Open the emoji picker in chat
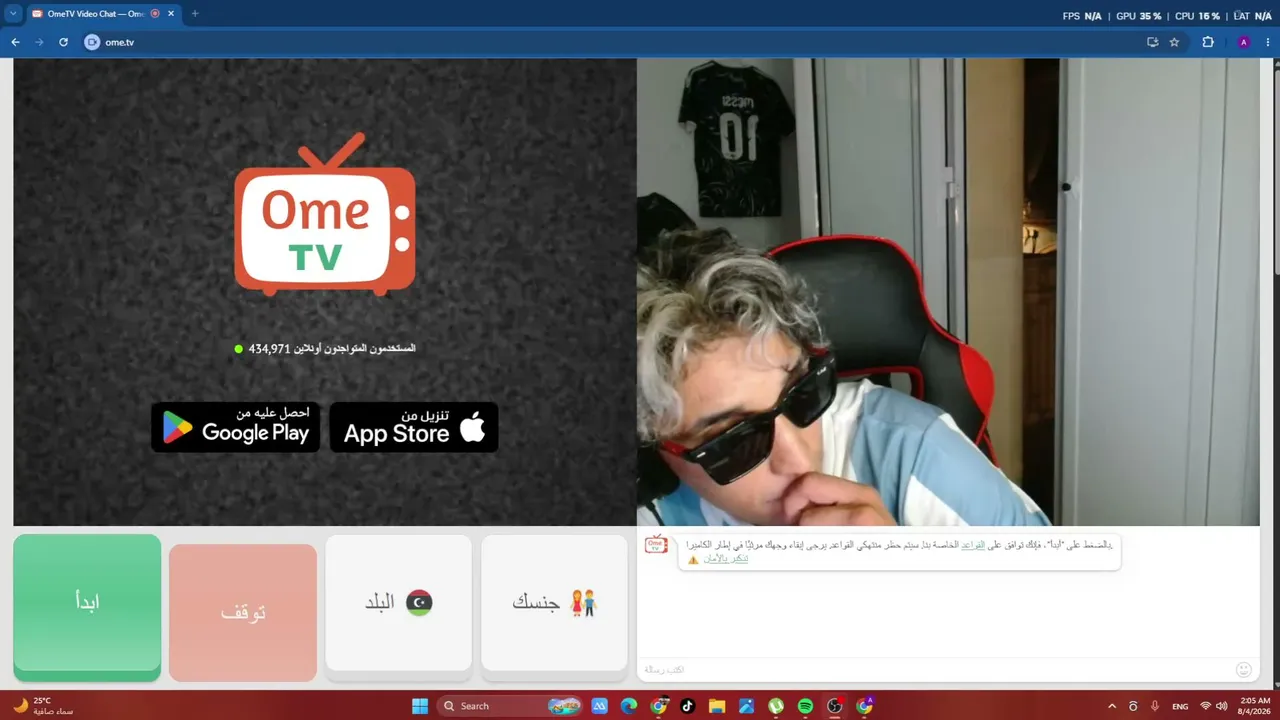Screen dimensions: 1280x720 1244,669
